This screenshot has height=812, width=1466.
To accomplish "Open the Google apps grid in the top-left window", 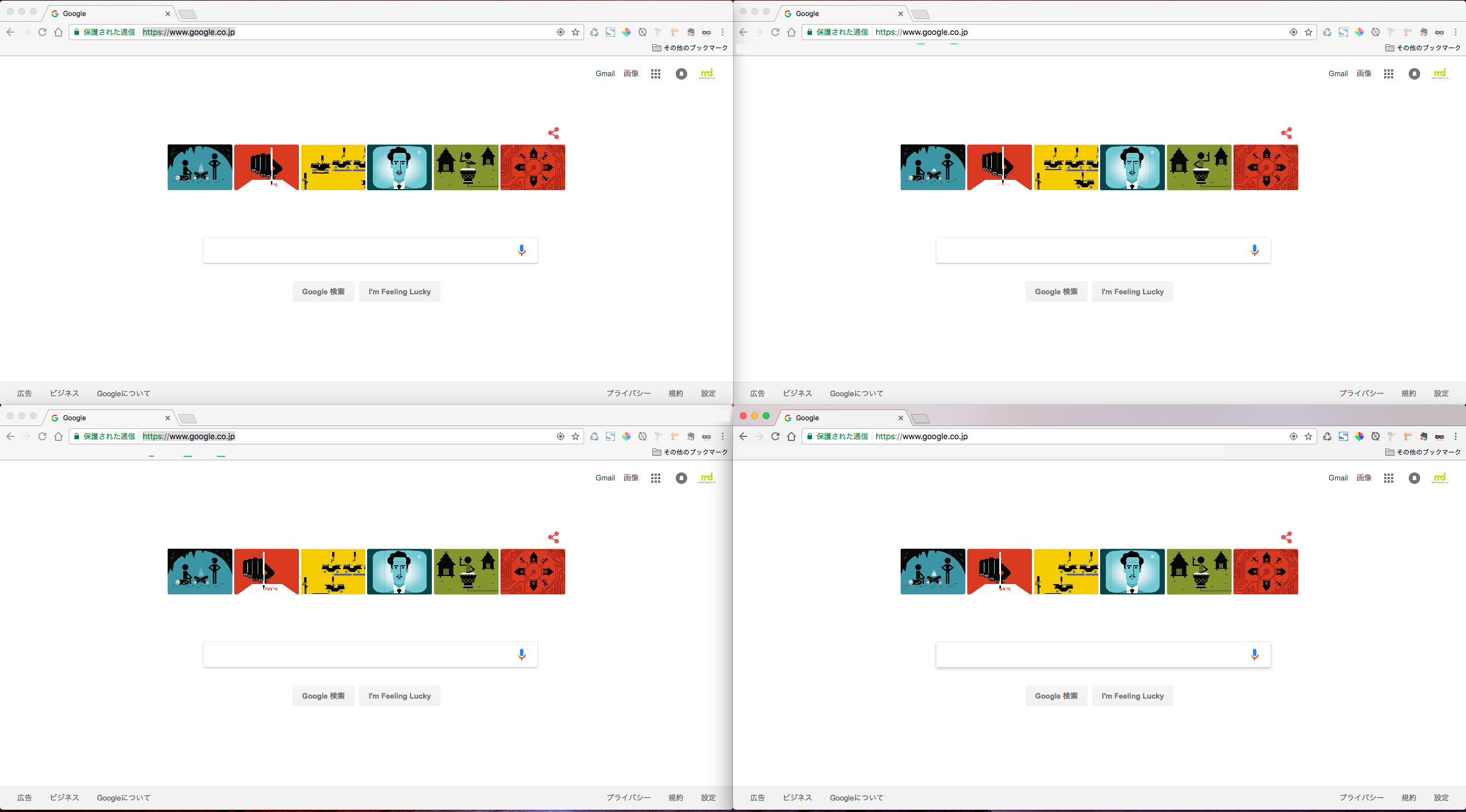I will 656,74.
